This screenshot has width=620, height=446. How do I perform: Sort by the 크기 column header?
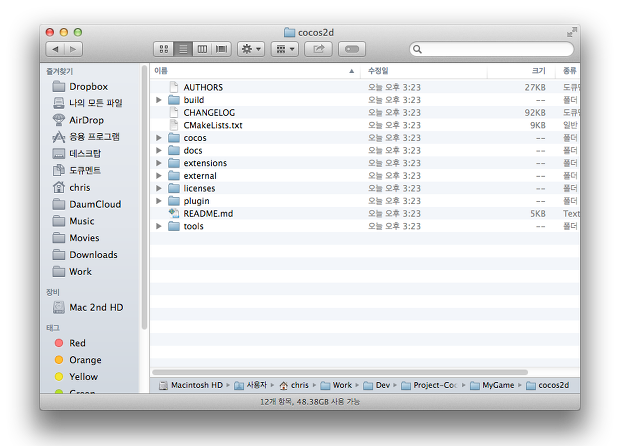[521, 71]
